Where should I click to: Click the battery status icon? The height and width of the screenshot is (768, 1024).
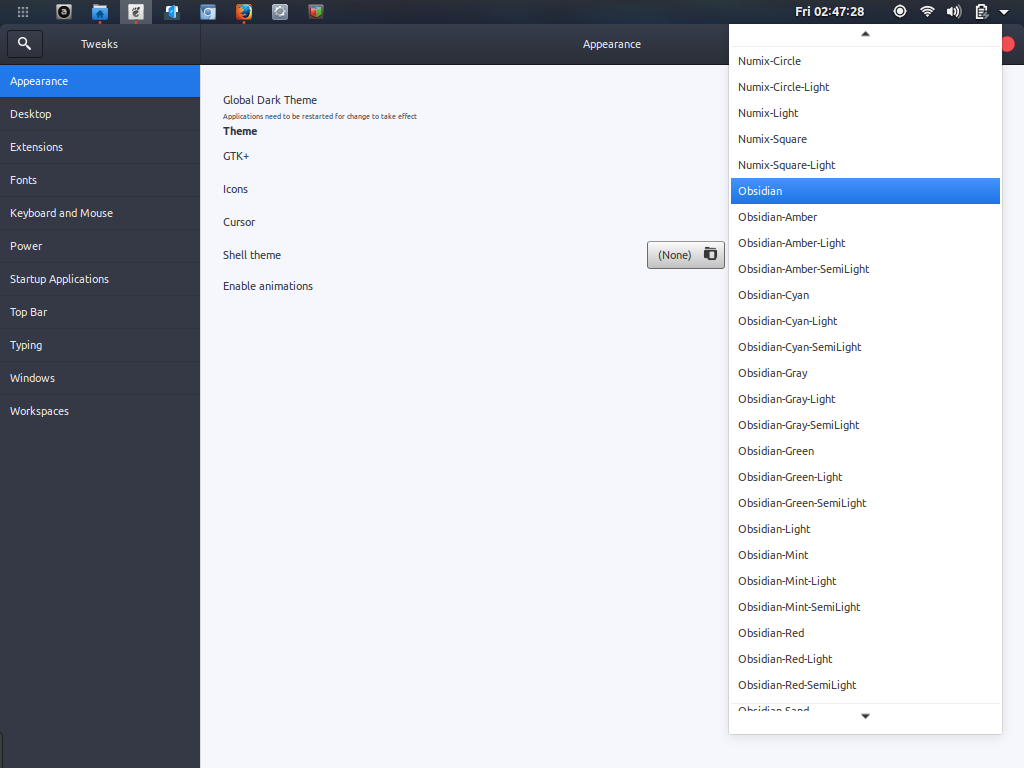(x=981, y=12)
